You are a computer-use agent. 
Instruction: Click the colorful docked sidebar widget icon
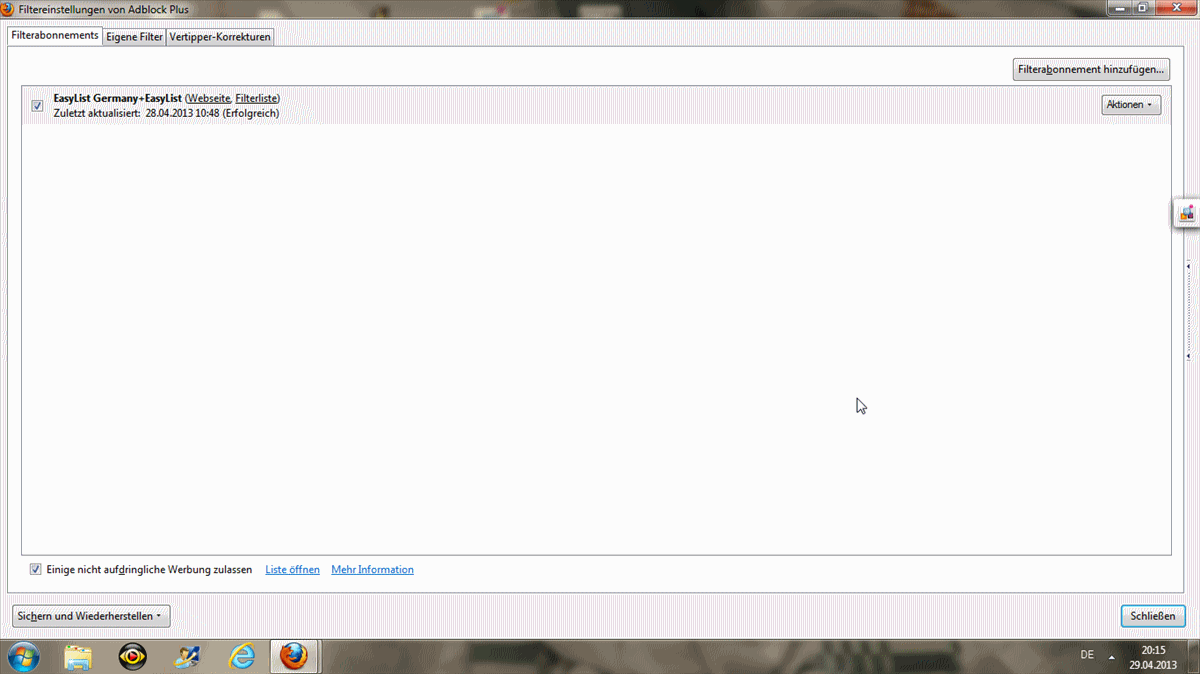point(1186,213)
